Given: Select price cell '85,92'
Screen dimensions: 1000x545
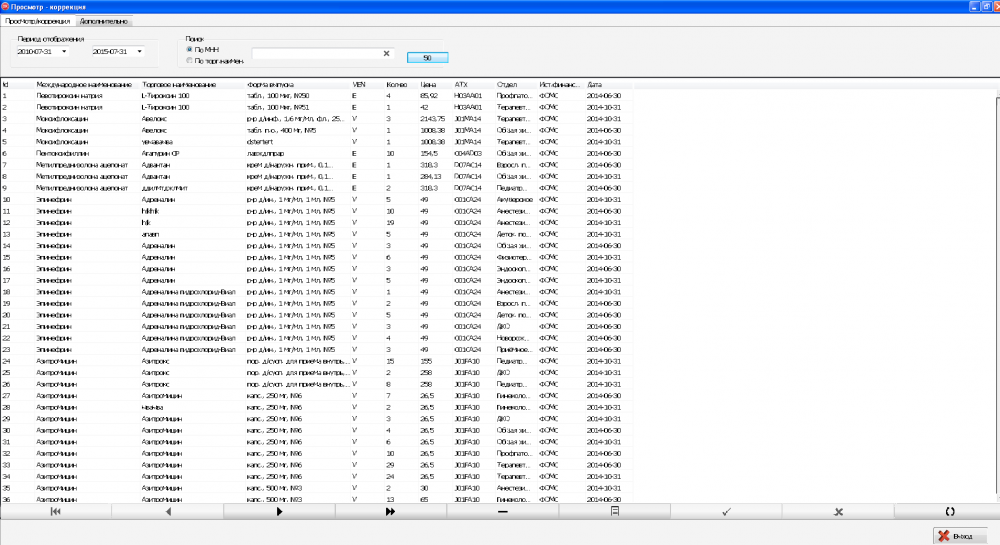Looking at the screenshot, I should point(429,96).
